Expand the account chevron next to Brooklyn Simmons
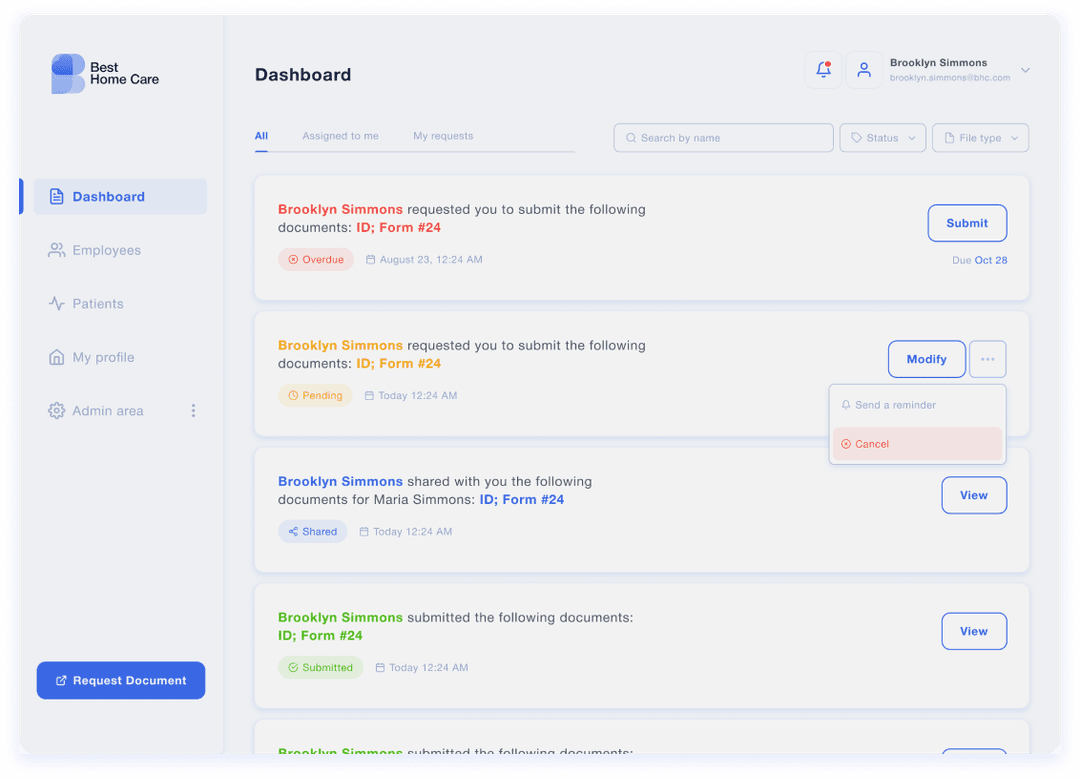This screenshot has height=779, width=1080. (1024, 69)
